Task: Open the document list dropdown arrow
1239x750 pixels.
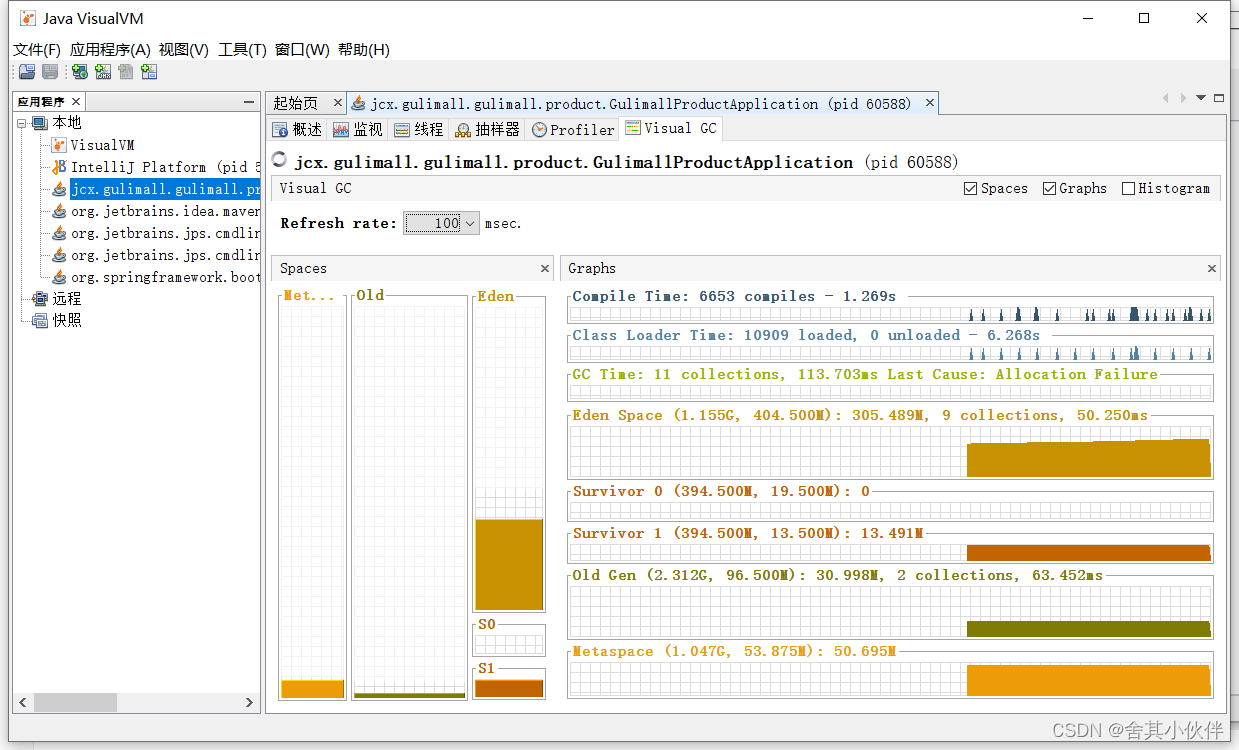Action: point(1201,98)
